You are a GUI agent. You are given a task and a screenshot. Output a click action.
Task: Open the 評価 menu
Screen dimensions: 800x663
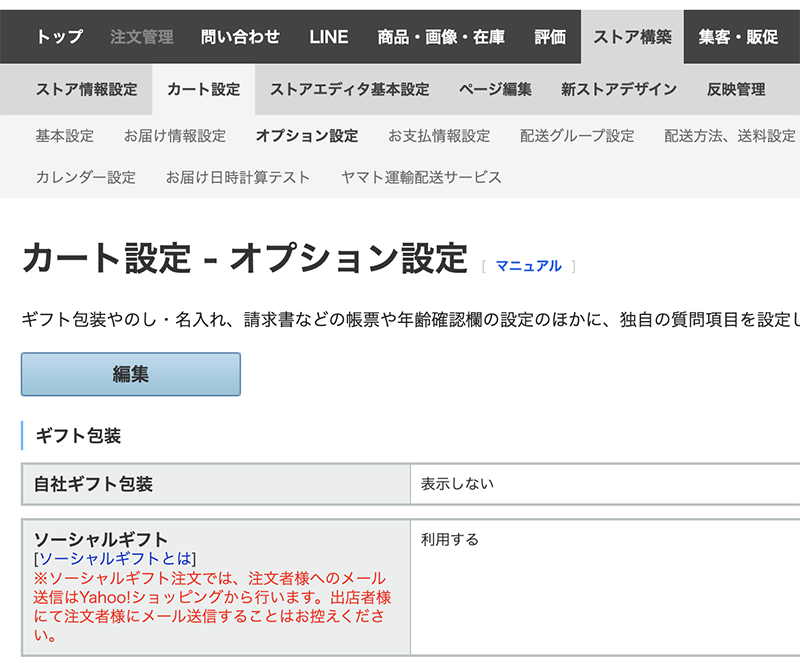click(549, 37)
